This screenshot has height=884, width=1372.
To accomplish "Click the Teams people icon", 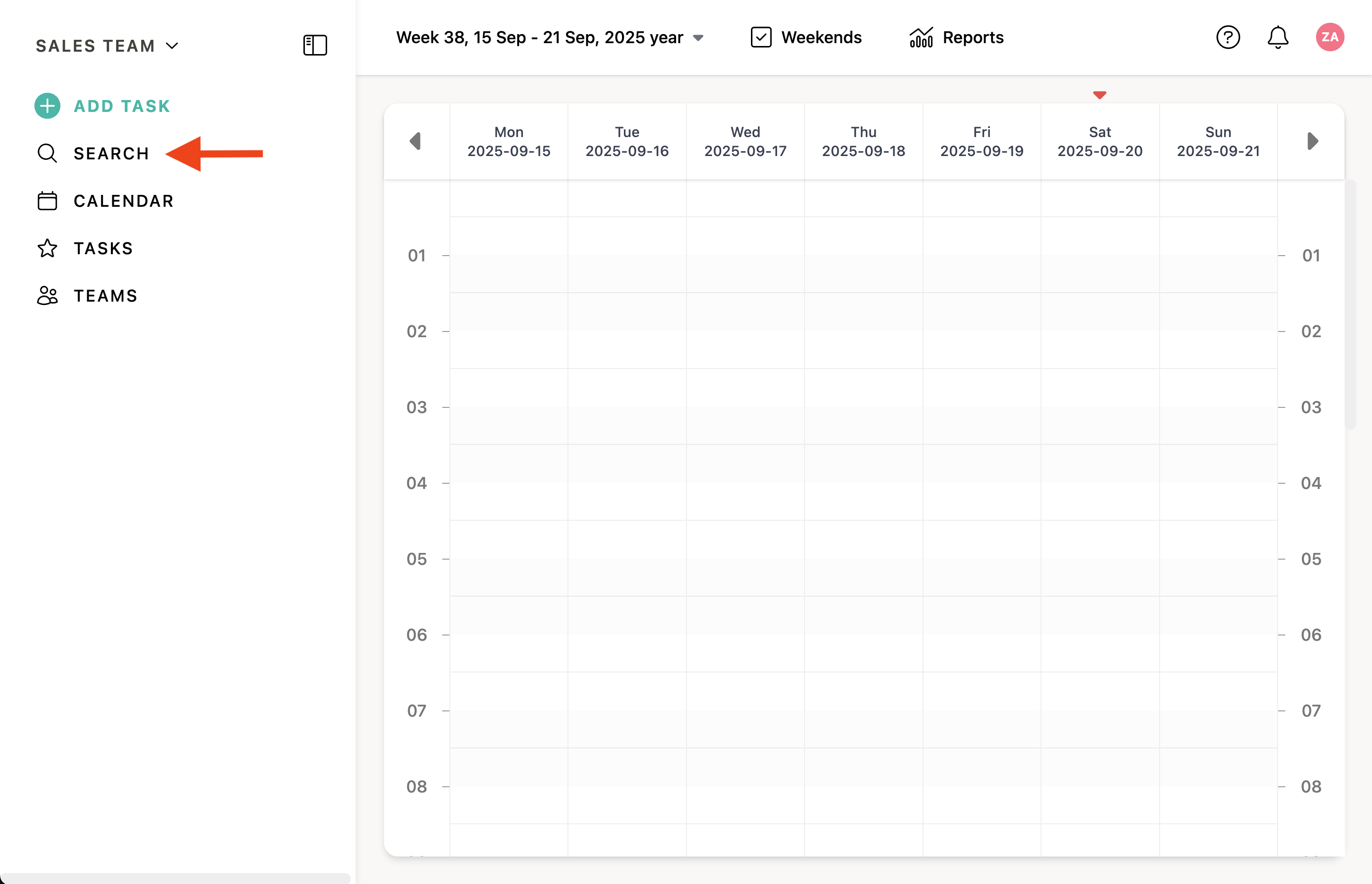I will [x=47, y=295].
